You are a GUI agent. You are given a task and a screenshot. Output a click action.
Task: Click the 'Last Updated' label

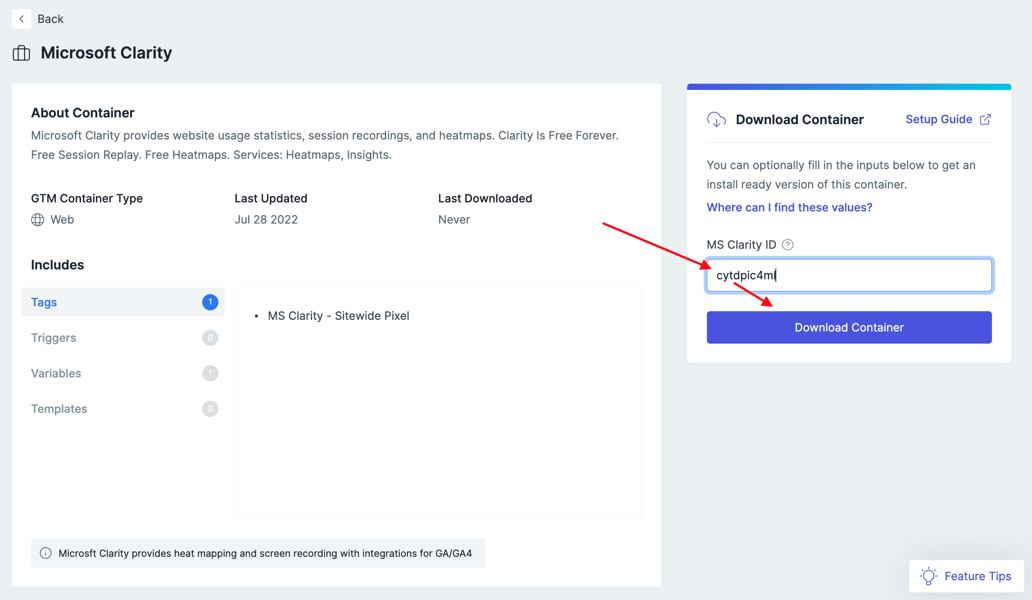click(271, 199)
